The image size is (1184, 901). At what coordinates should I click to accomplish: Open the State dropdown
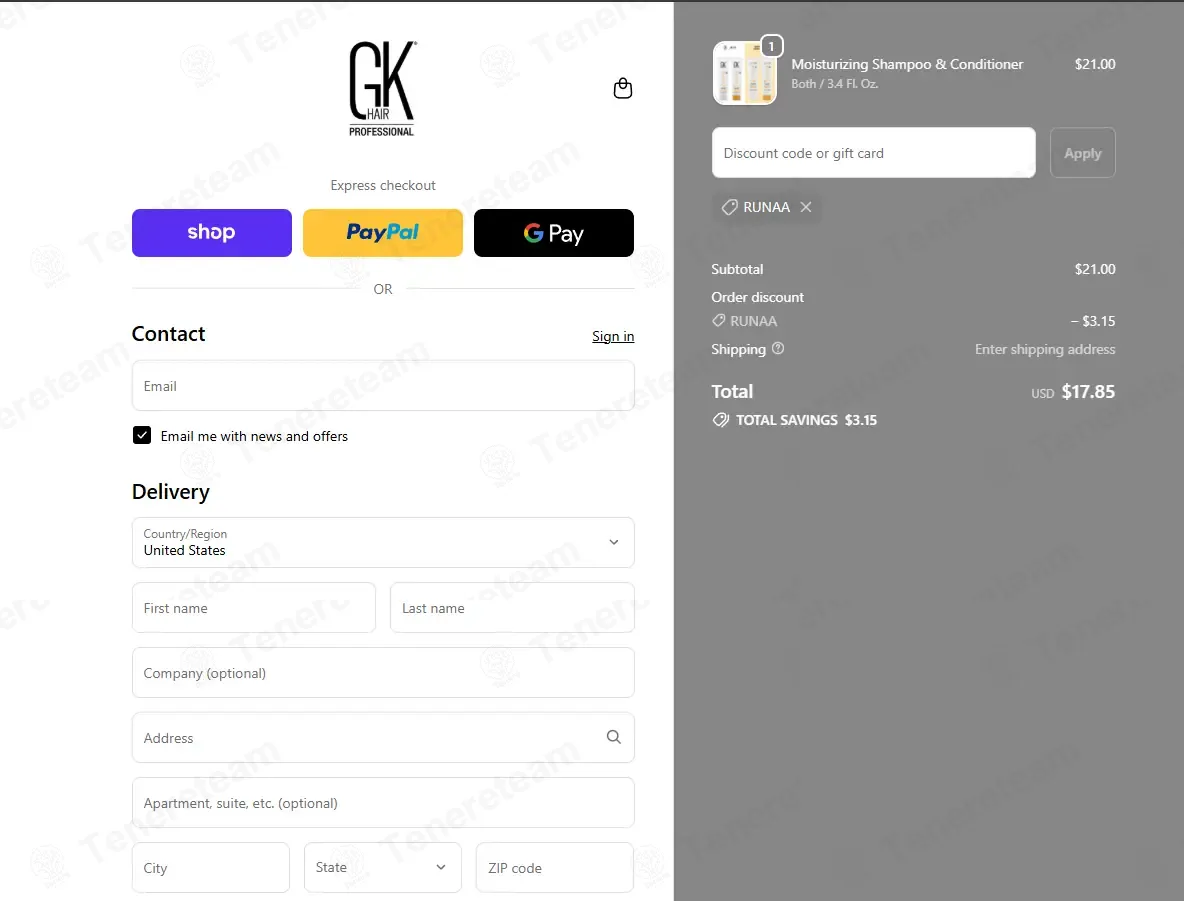pyautogui.click(x=383, y=867)
